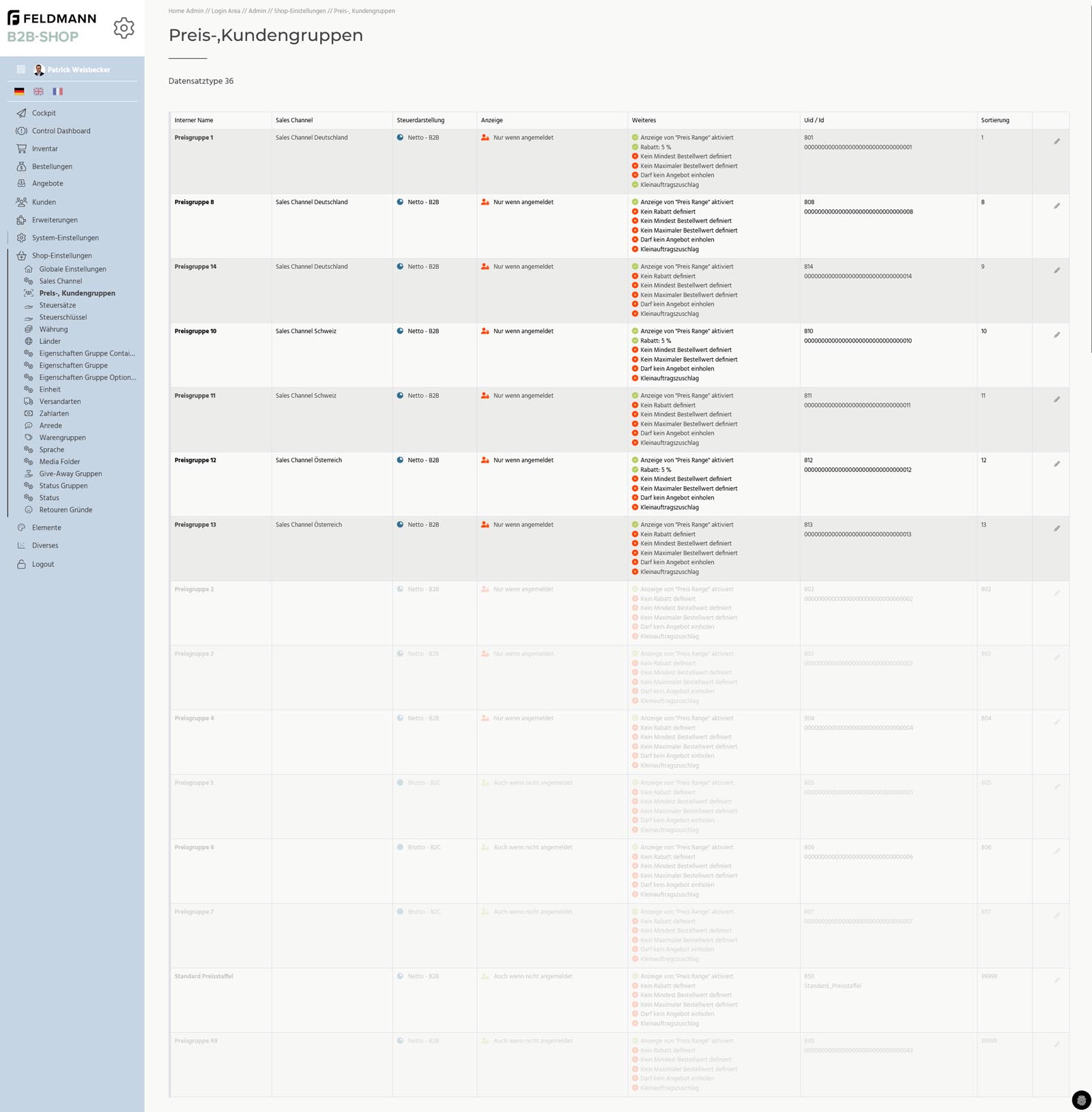Click the System-Einstellungen gear icon
Image resolution: width=1092 pixels, height=1112 pixels.
[x=21, y=237]
